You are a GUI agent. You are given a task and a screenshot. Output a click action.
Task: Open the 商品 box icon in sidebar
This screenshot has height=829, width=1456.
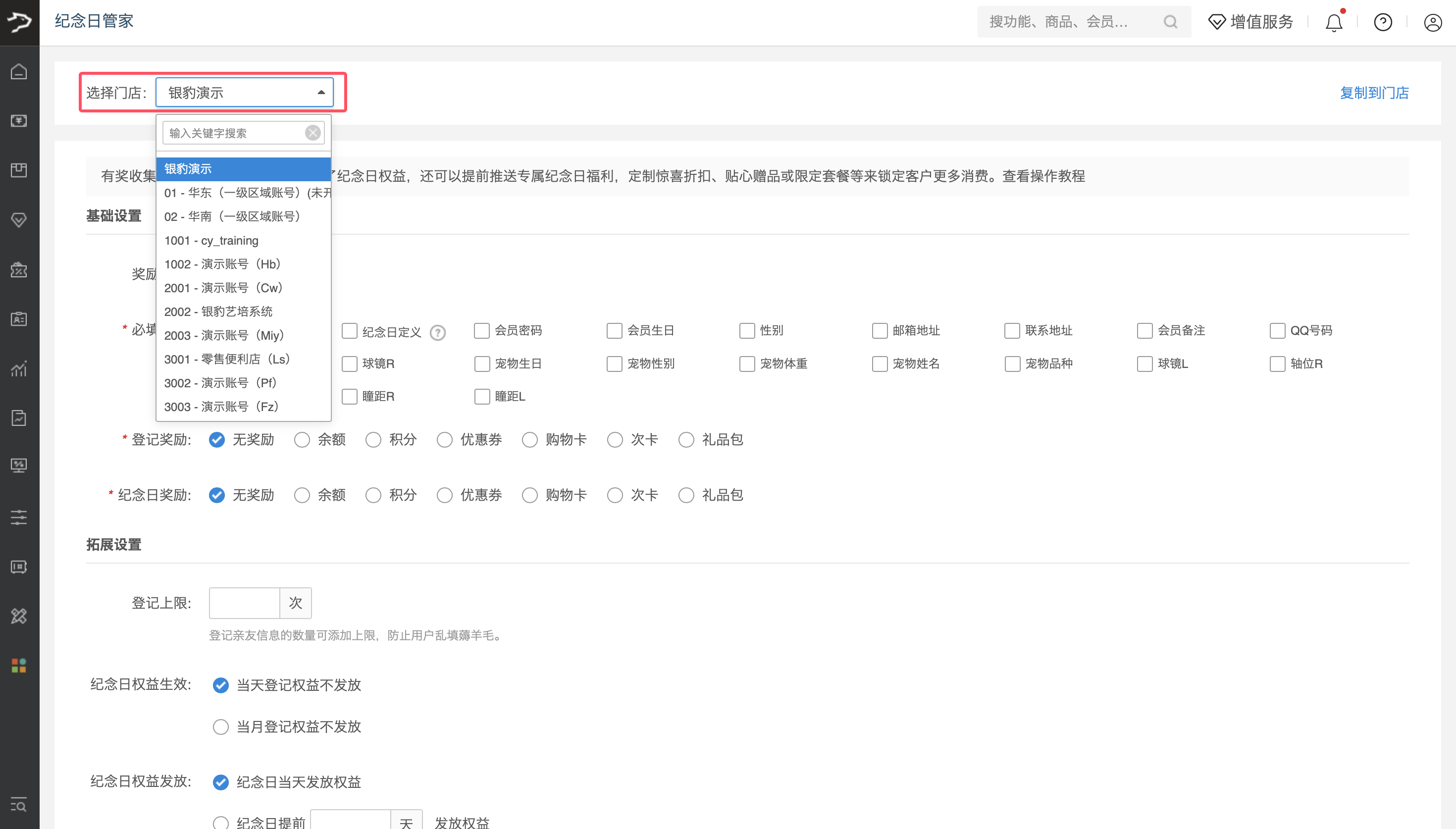pos(19,170)
